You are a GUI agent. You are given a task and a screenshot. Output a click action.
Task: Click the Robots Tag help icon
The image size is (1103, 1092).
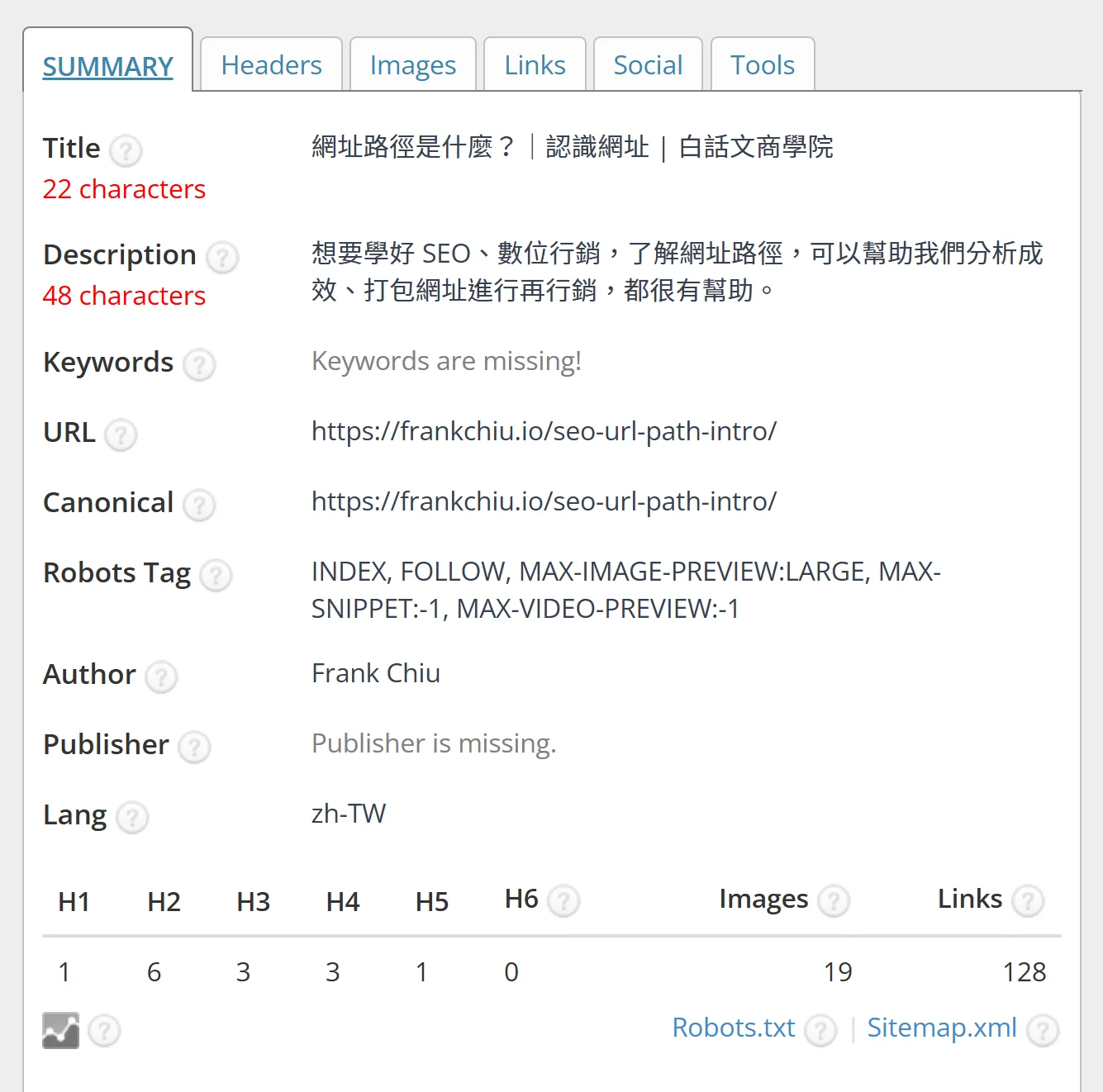click(216, 575)
